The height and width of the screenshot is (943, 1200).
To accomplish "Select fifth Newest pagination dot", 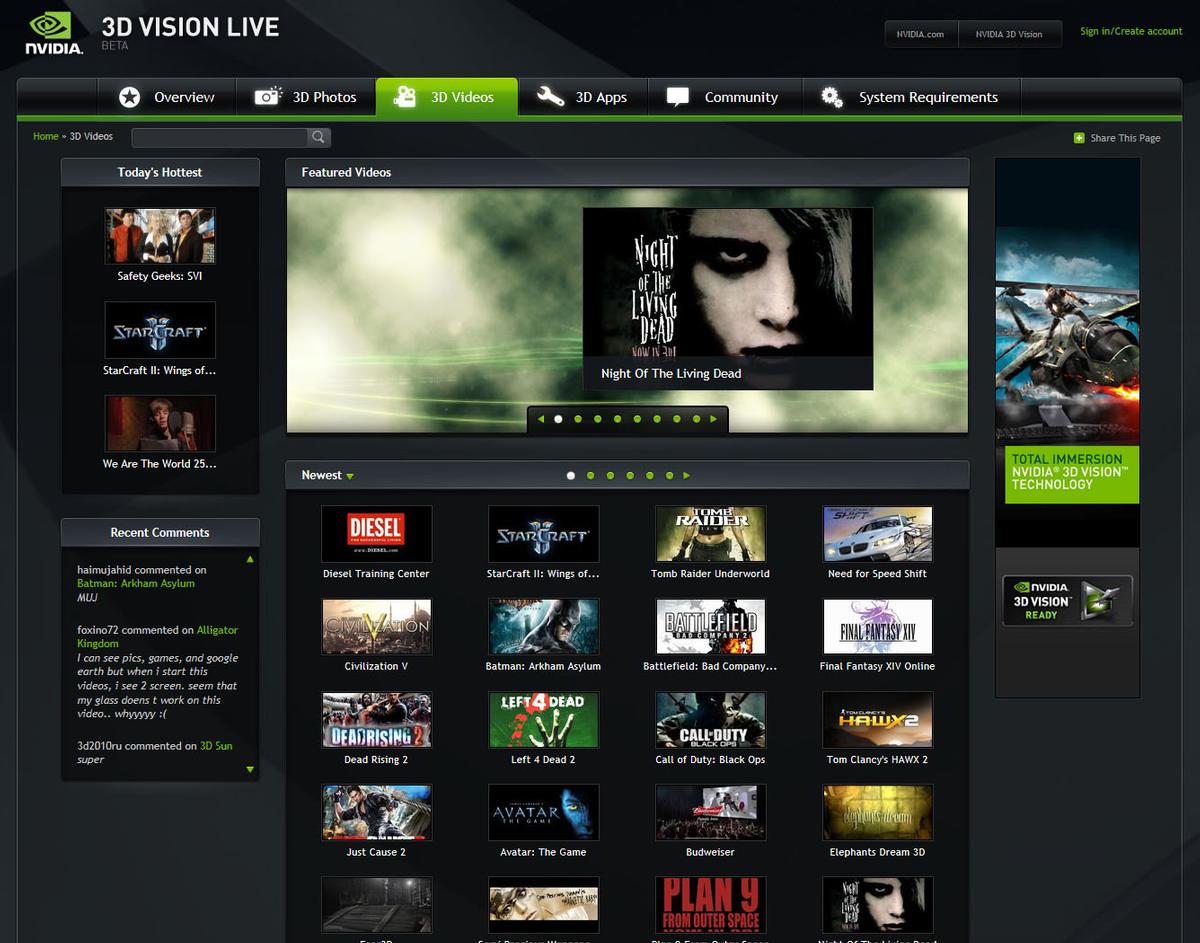I will [650, 476].
